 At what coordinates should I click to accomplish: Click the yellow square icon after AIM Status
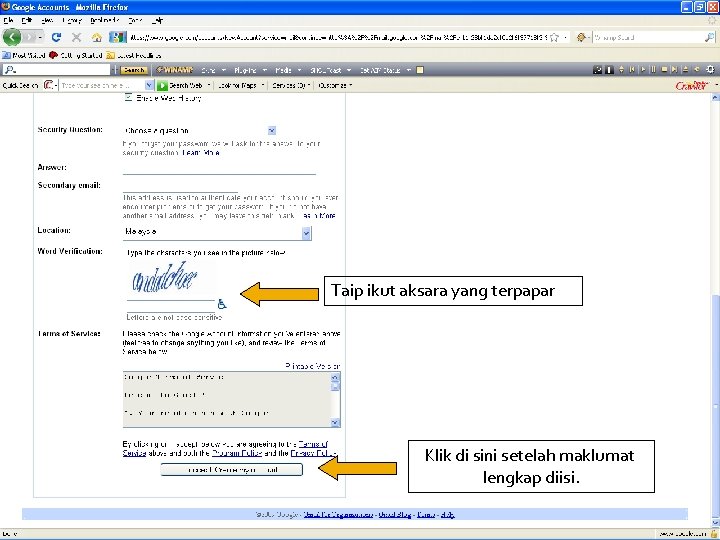(x=420, y=70)
